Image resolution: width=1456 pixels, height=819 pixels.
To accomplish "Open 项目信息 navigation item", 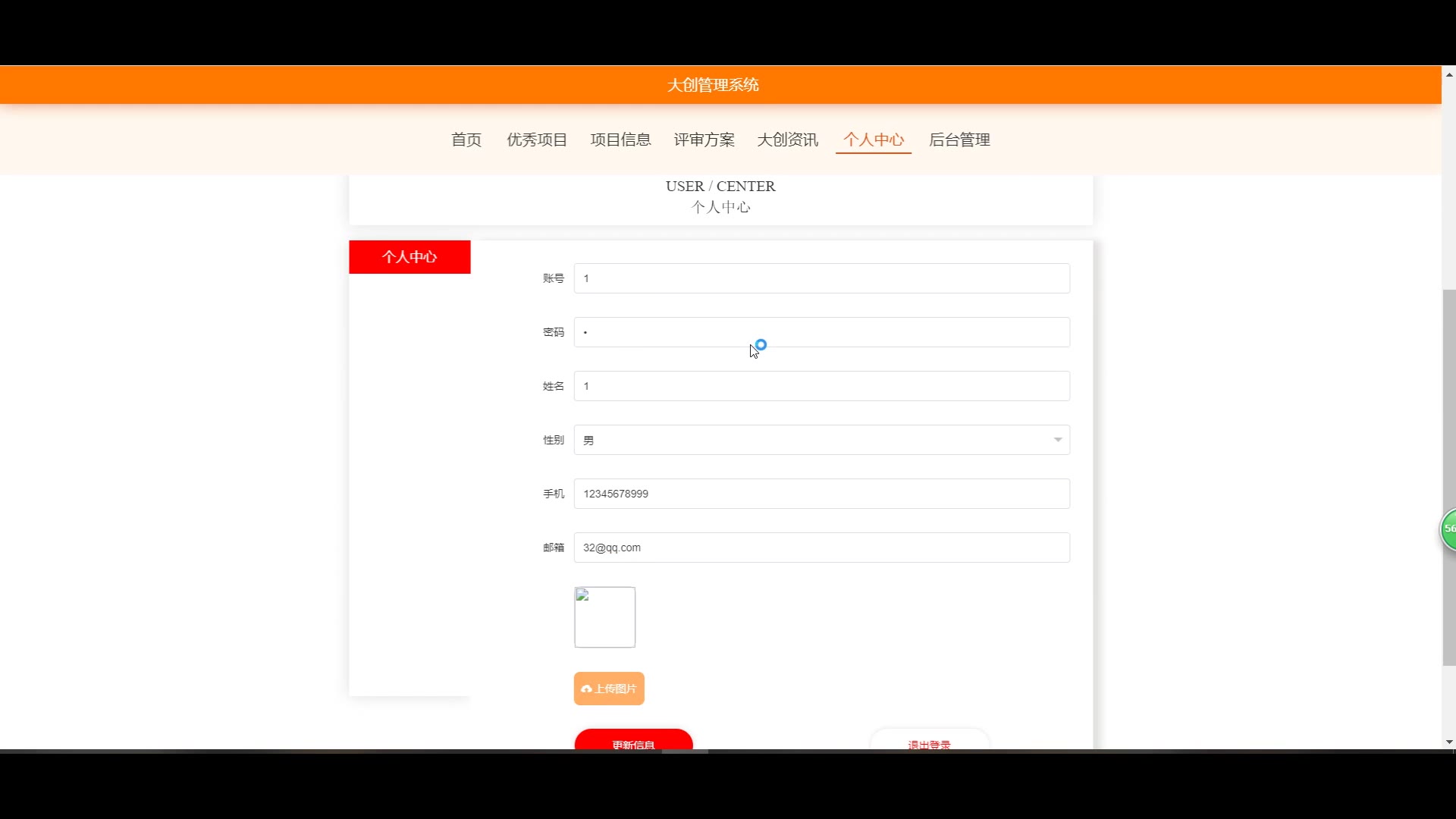I will pos(620,140).
